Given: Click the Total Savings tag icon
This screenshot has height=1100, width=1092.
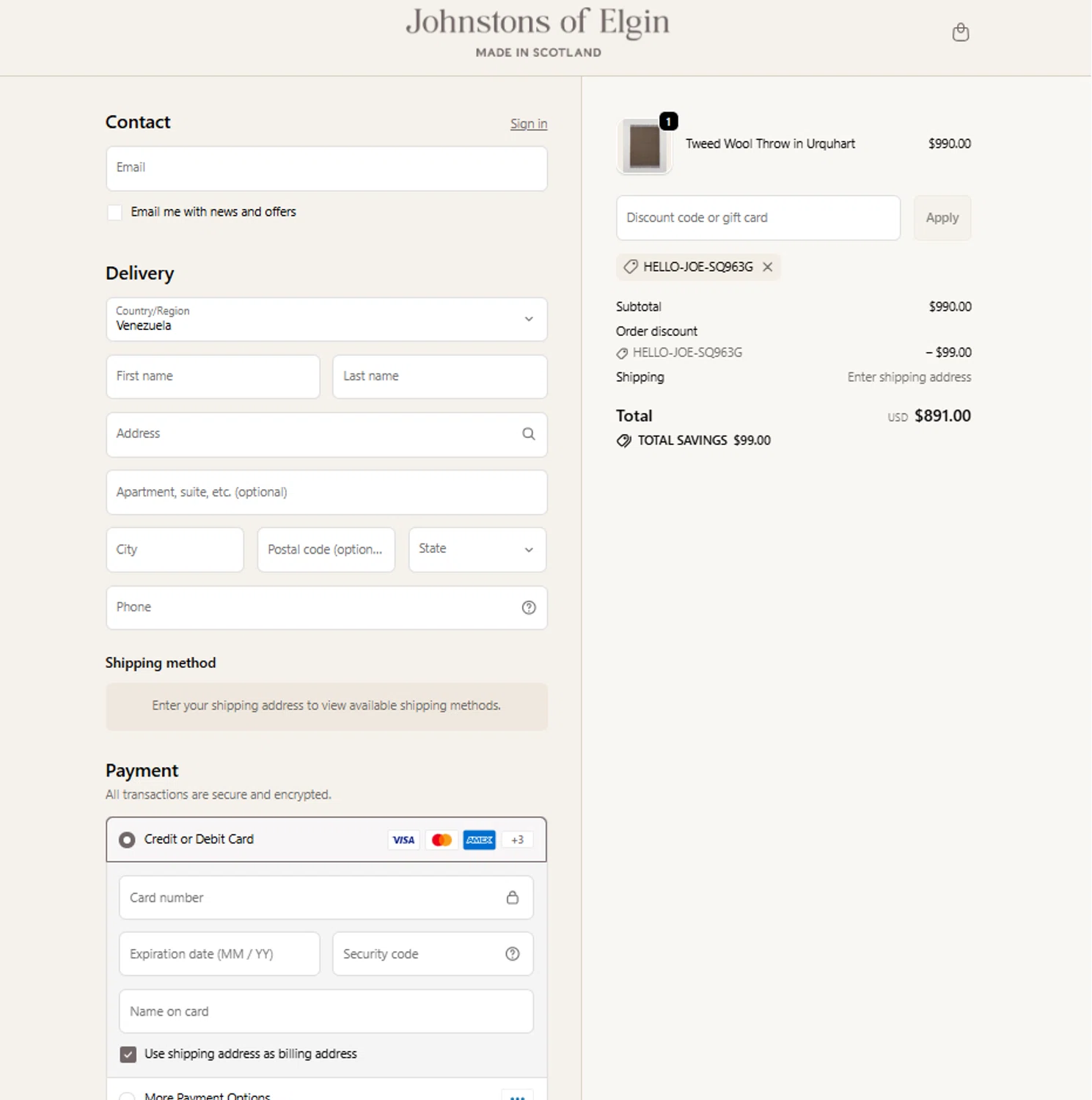Looking at the screenshot, I should pyautogui.click(x=624, y=441).
